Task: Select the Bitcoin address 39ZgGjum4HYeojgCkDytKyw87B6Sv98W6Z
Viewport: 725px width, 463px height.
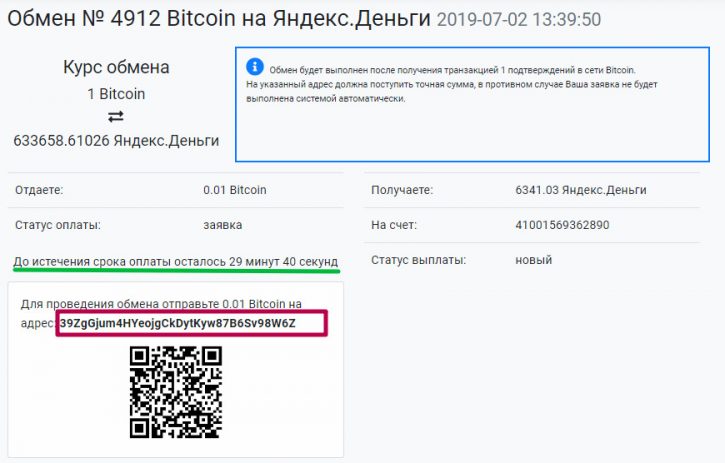Action: click(x=178, y=323)
